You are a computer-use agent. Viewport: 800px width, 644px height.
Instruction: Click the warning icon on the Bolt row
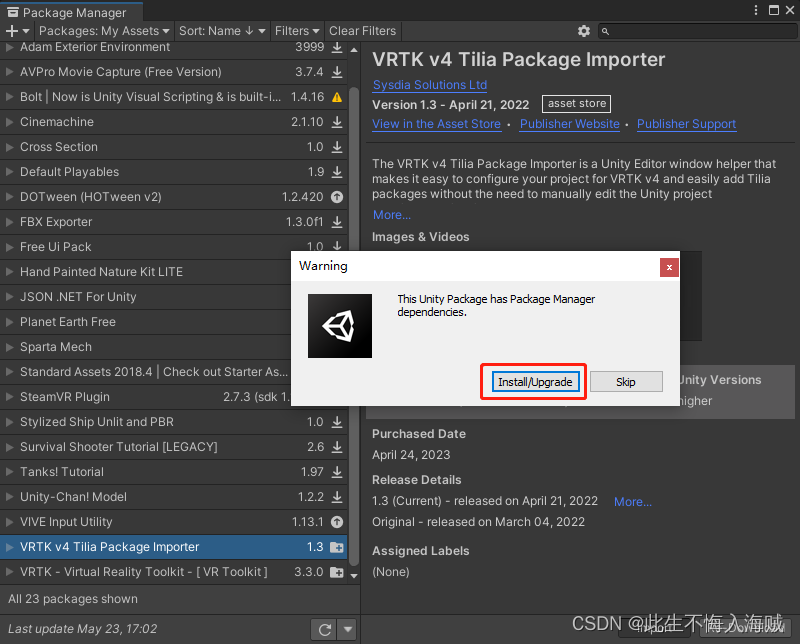click(337, 97)
